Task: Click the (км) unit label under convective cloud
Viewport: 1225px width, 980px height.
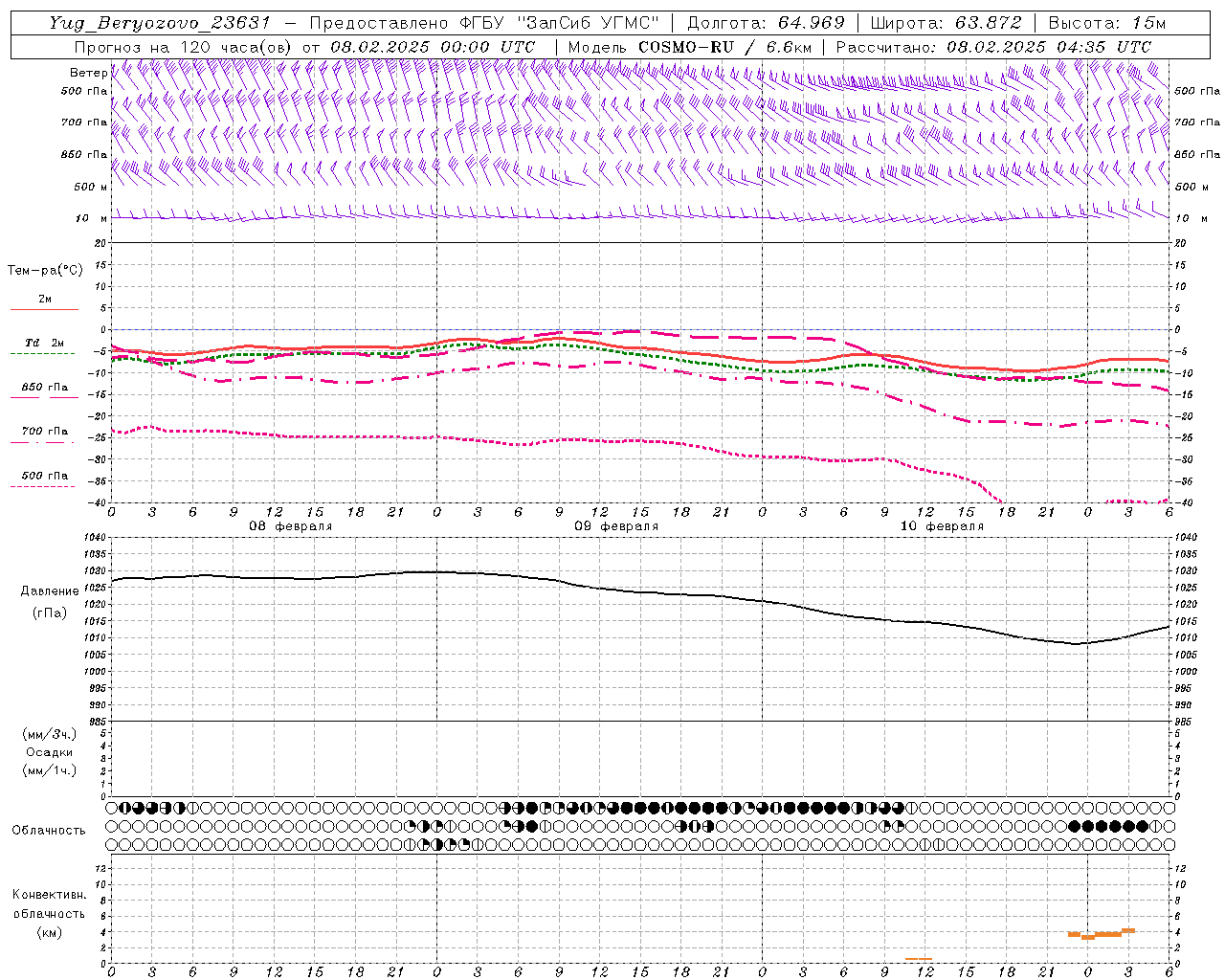Action: pos(49,931)
